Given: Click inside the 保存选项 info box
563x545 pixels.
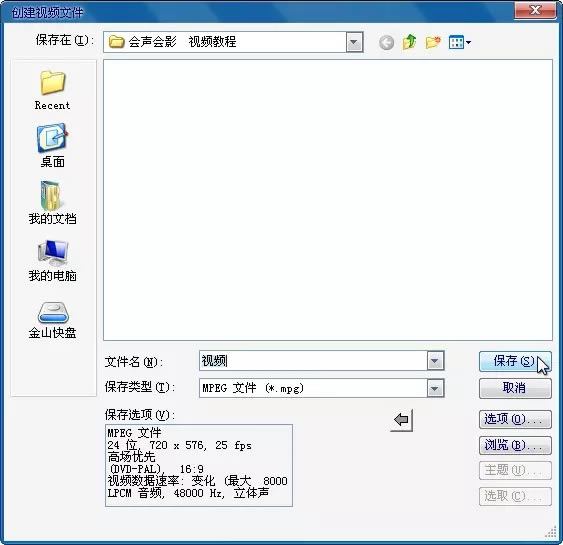Looking at the screenshot, I should (199, 465).
